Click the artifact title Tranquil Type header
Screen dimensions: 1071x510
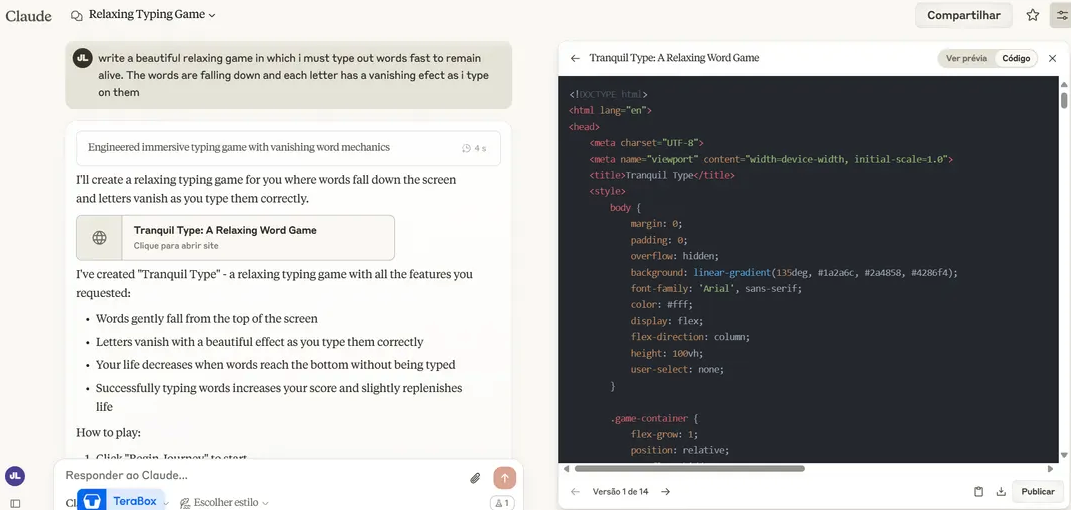[x=674, y=58]
